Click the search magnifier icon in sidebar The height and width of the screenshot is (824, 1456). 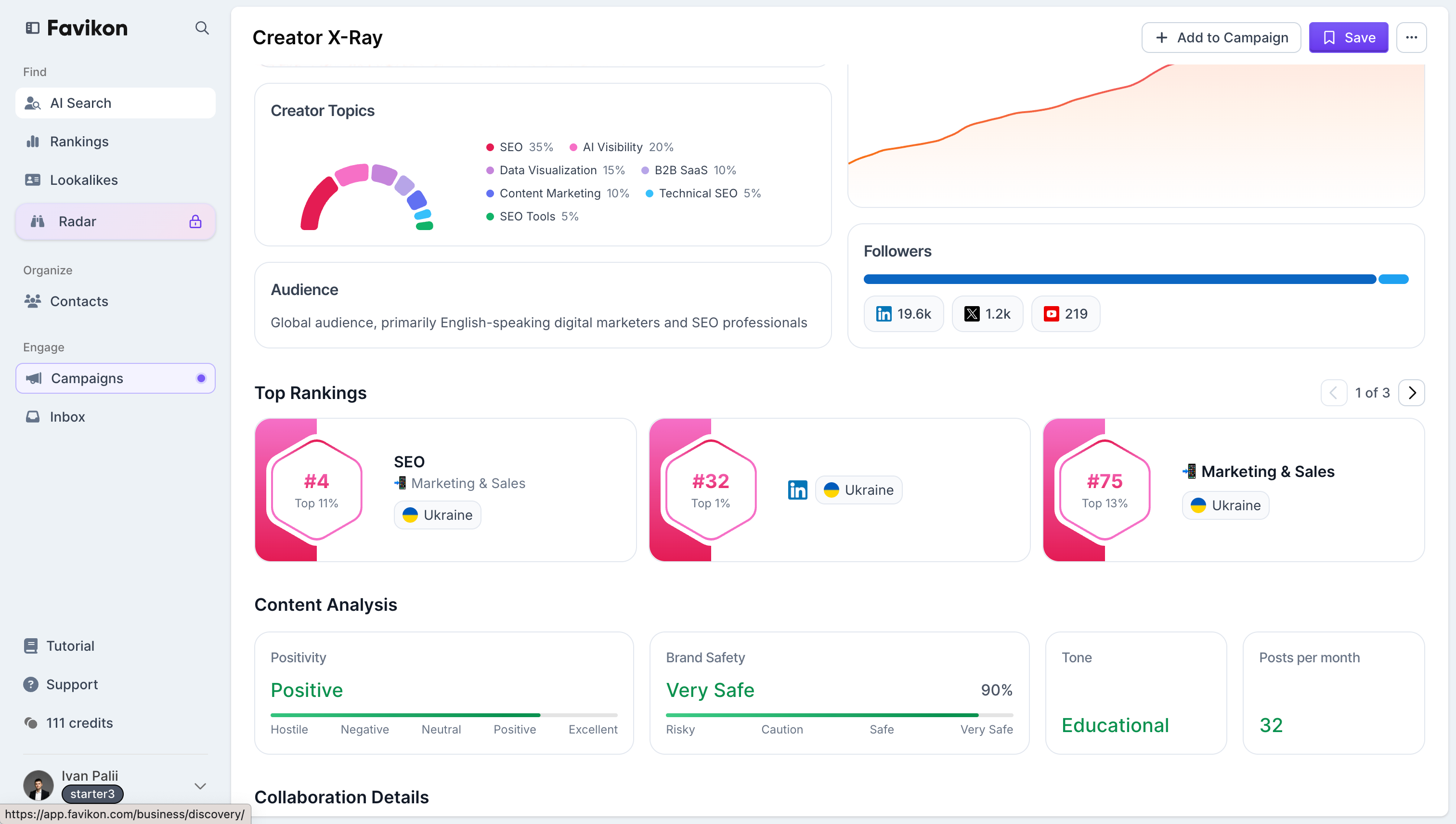202,28
